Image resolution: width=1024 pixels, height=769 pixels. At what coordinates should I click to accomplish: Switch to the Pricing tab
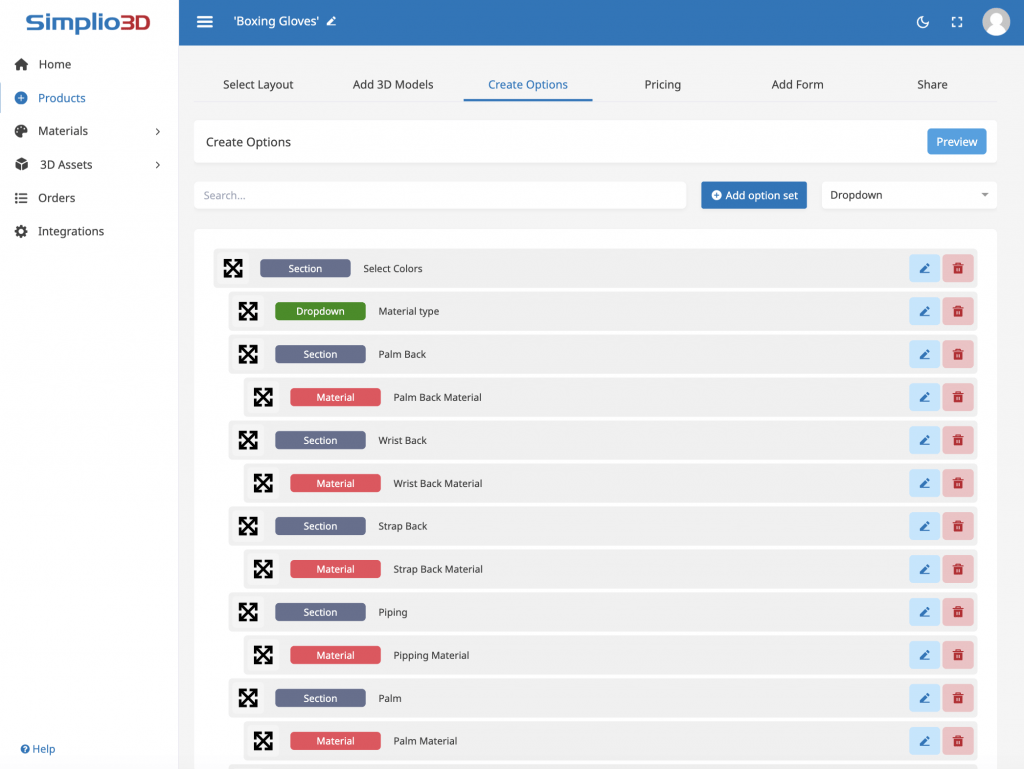662,85
